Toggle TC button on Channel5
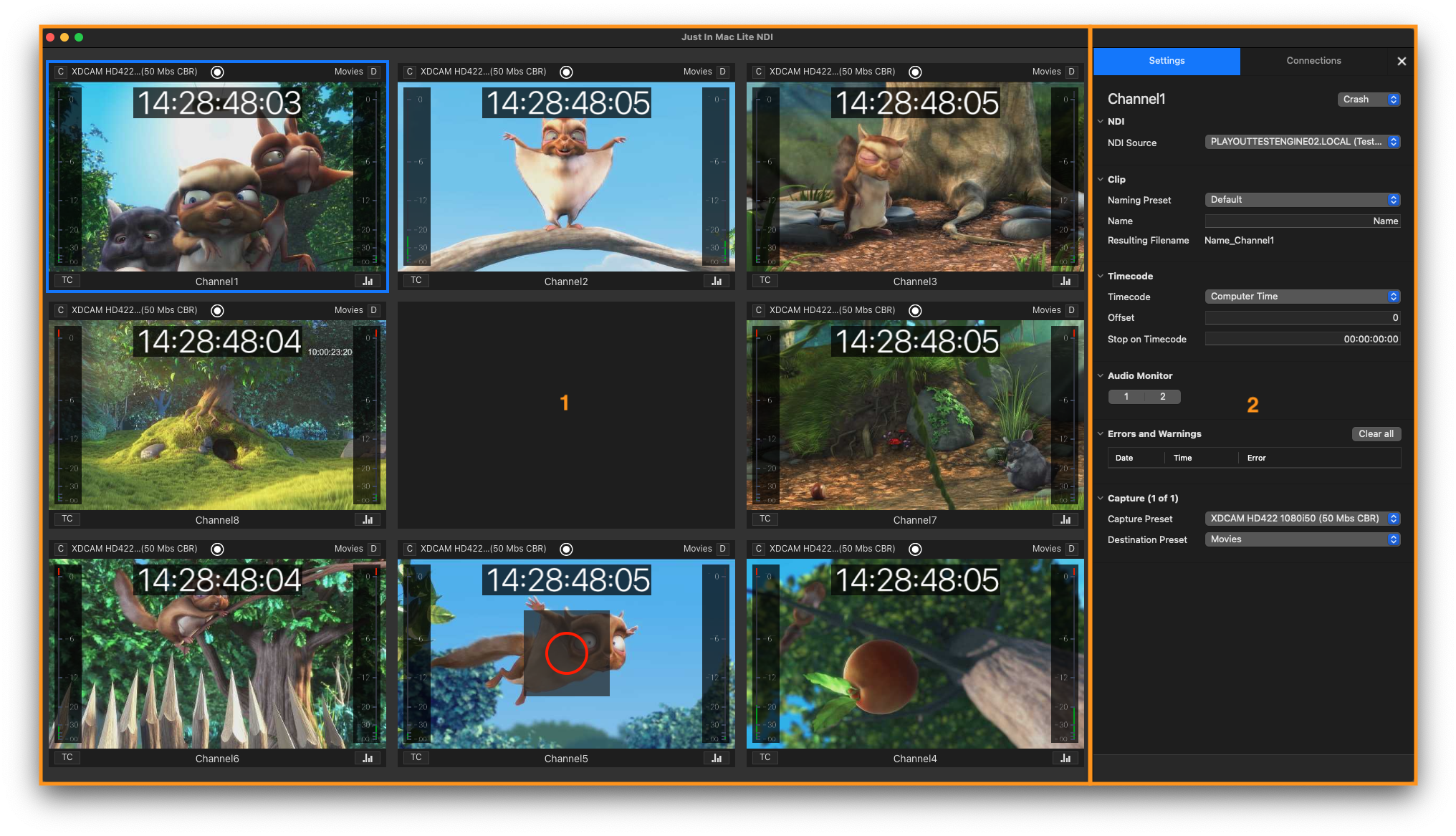The width and height of the screenshot is (1456, 836). click(x=416, y=757)
